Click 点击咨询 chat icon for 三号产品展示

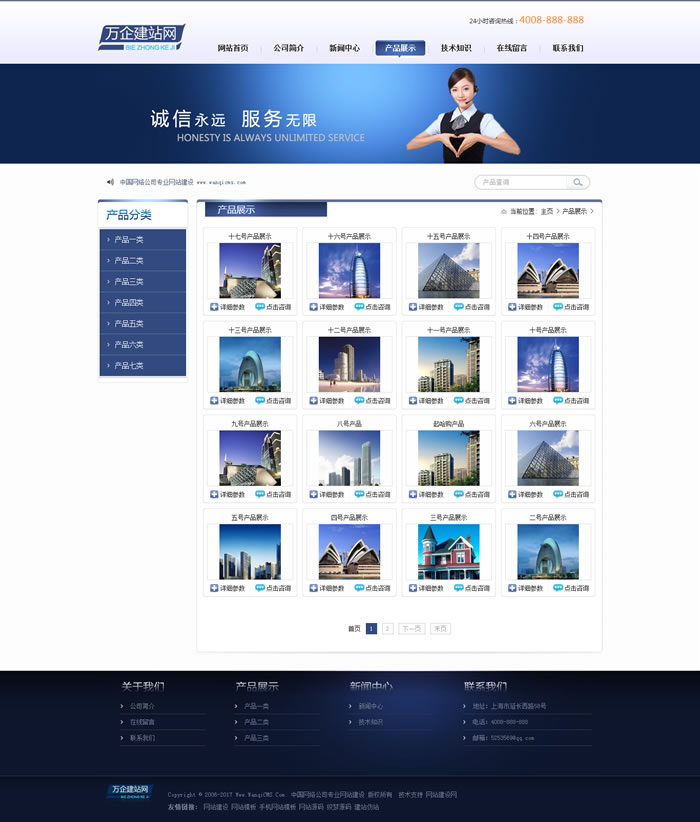tap(458, 588)
